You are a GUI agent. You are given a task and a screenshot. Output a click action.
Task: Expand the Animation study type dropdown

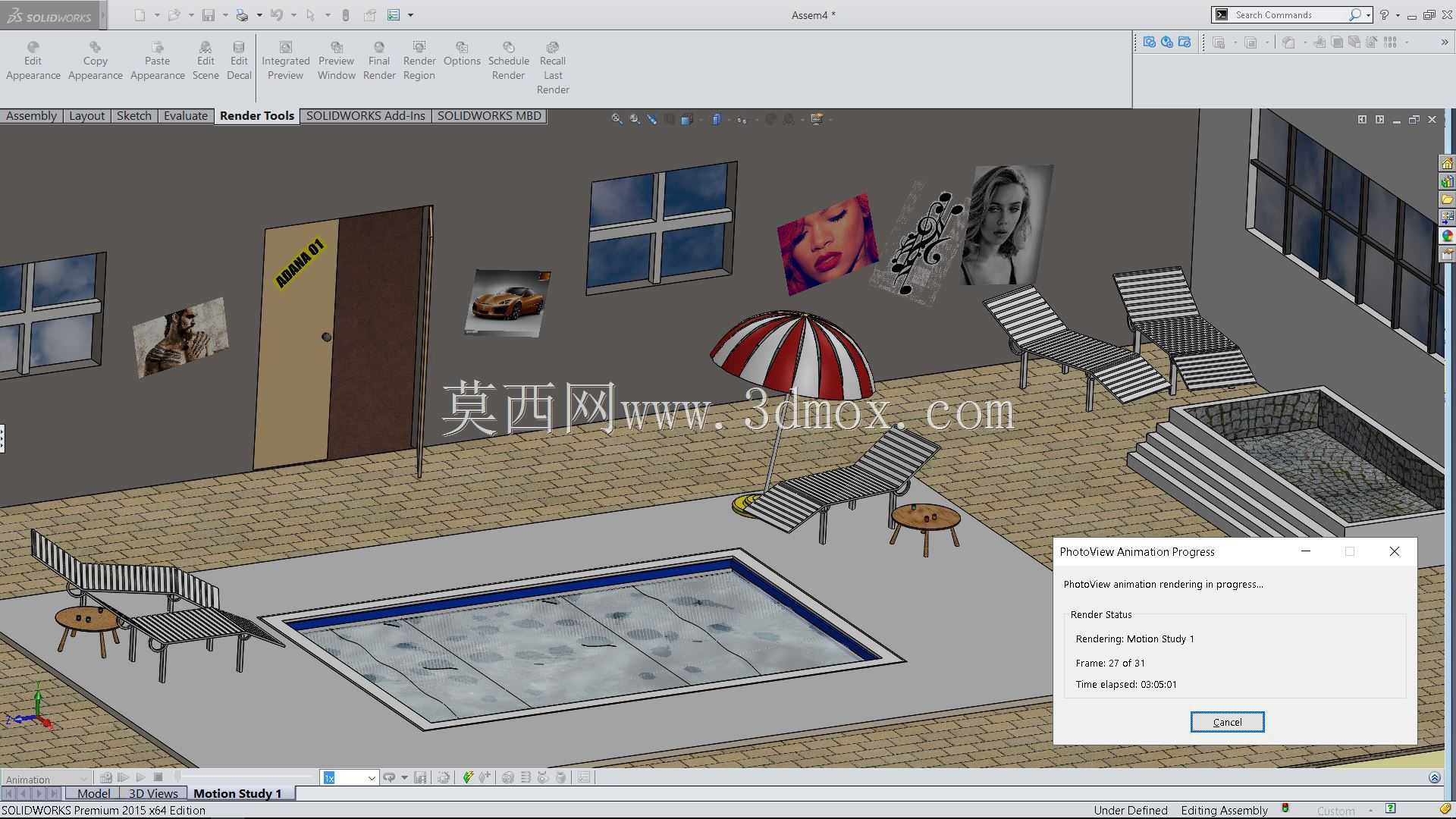pyautogui.click(x=83, y=778)
